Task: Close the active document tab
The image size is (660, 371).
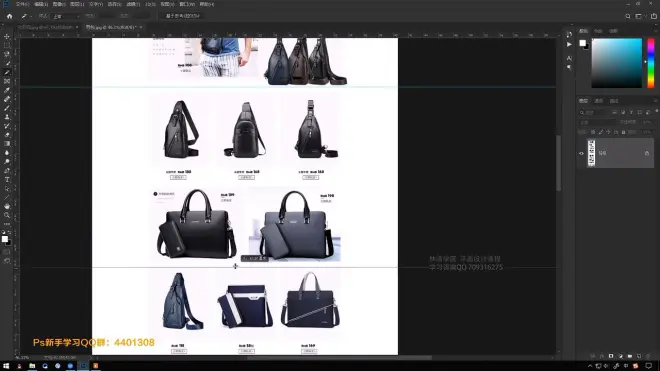Action: click(x=141, y=27)
